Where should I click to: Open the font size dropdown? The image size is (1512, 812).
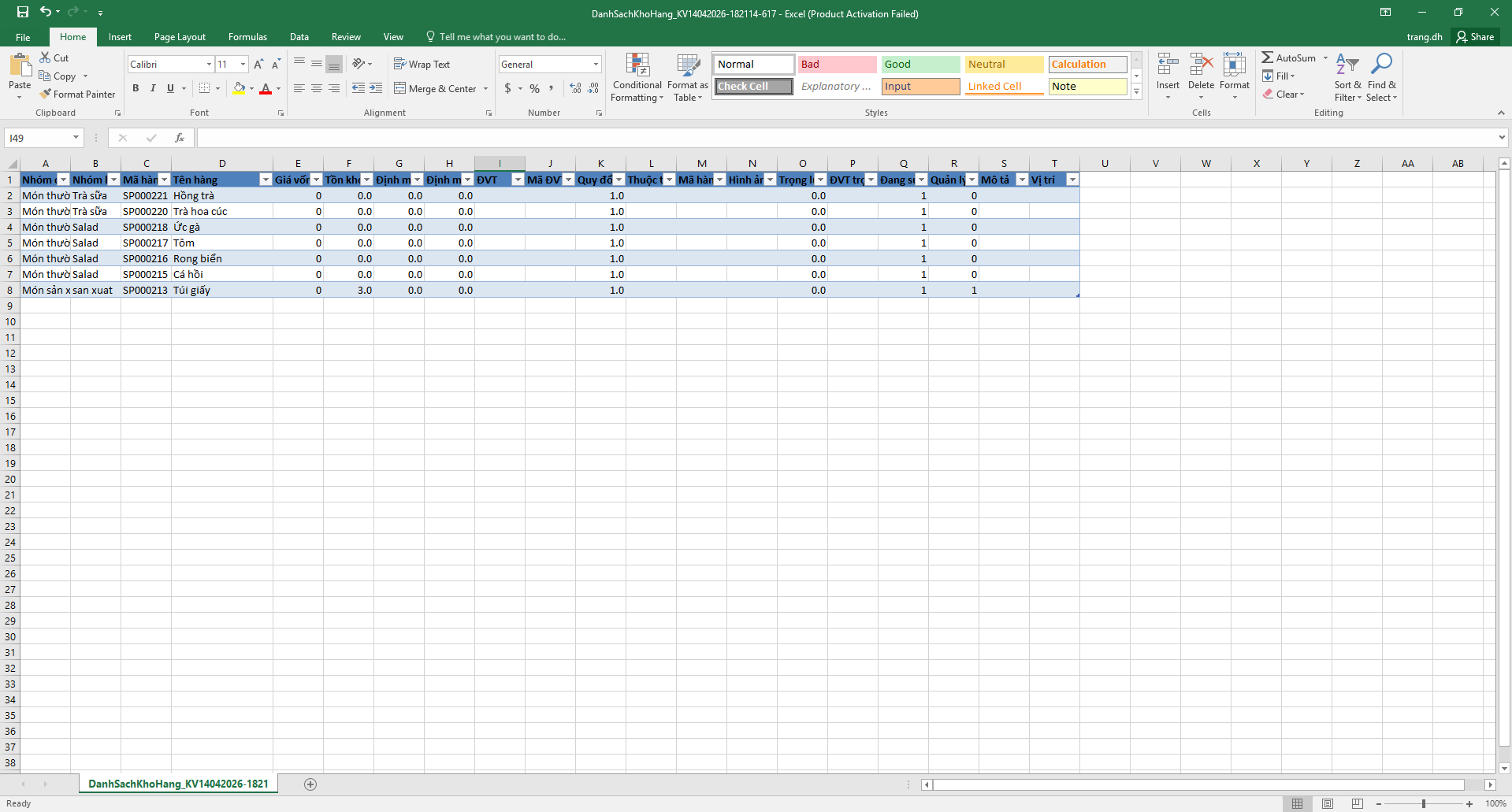tap(243, 65)
